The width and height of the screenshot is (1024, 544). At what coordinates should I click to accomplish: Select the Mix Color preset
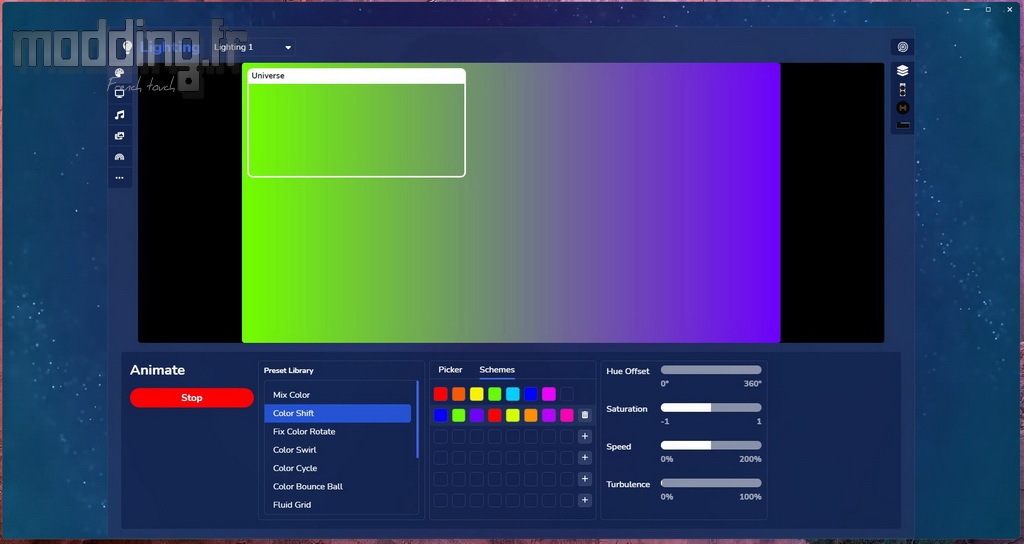338,394
